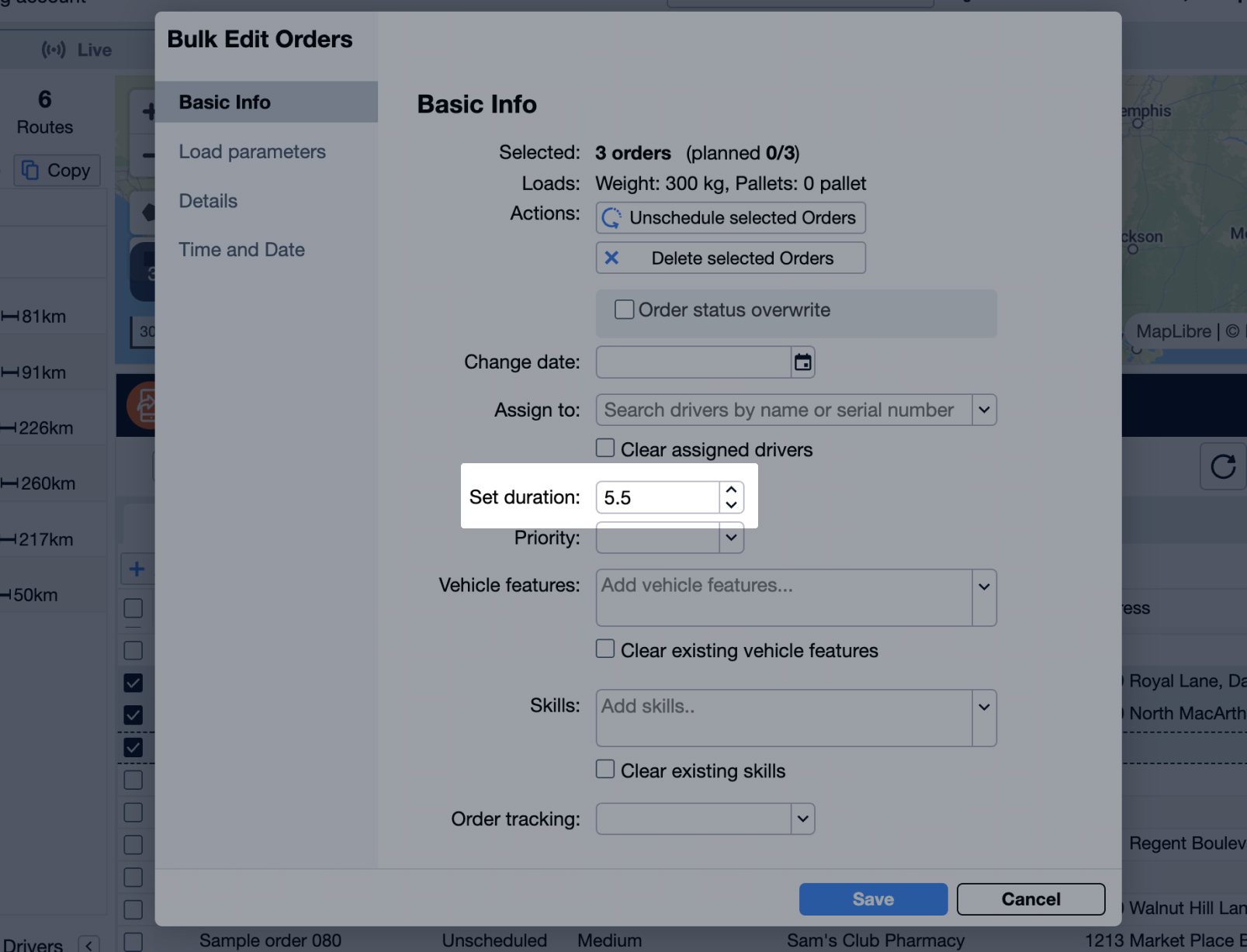Open the Order tracking dropdown

(802, 819)
